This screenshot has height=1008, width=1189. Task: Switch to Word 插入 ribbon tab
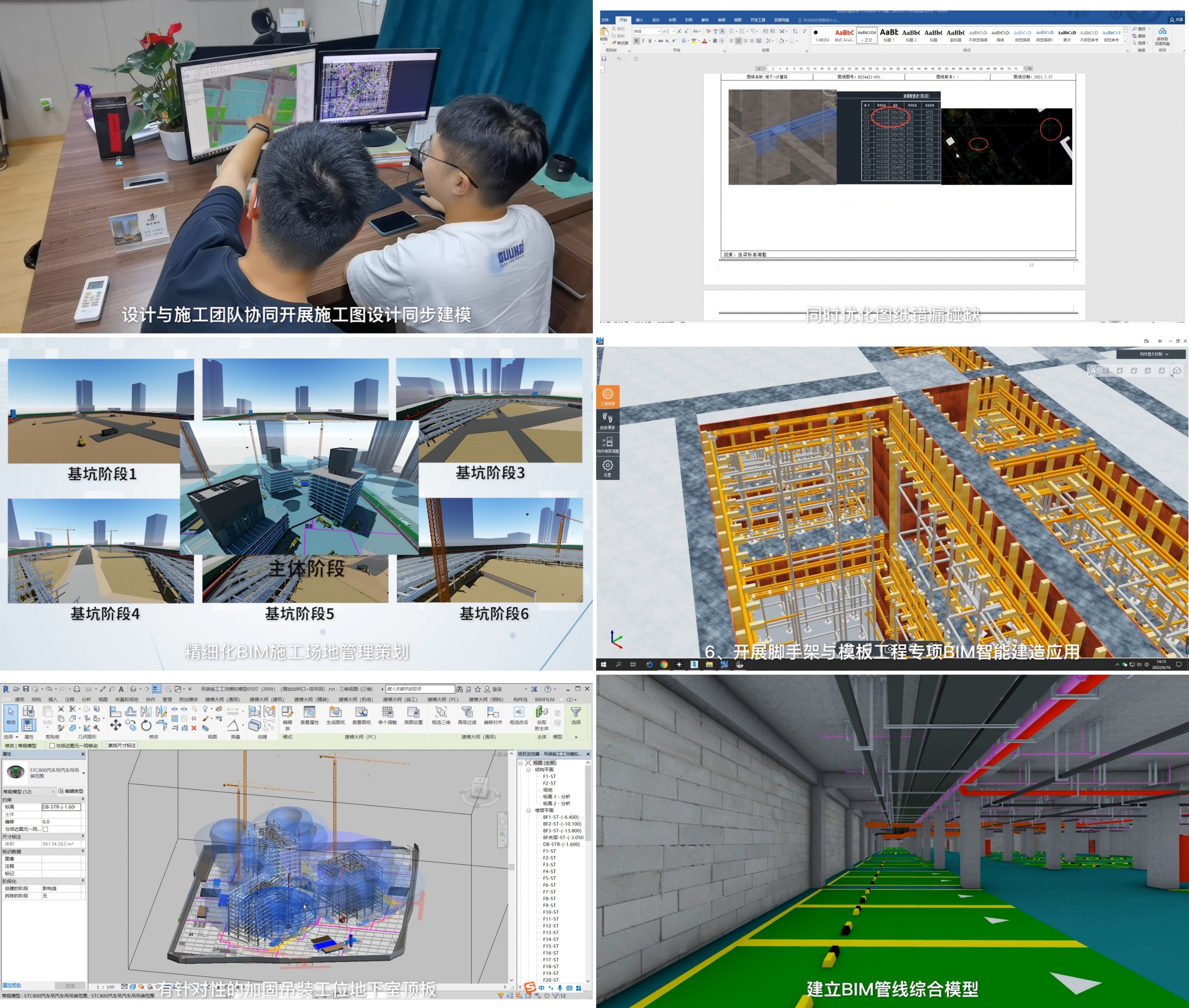639,20
